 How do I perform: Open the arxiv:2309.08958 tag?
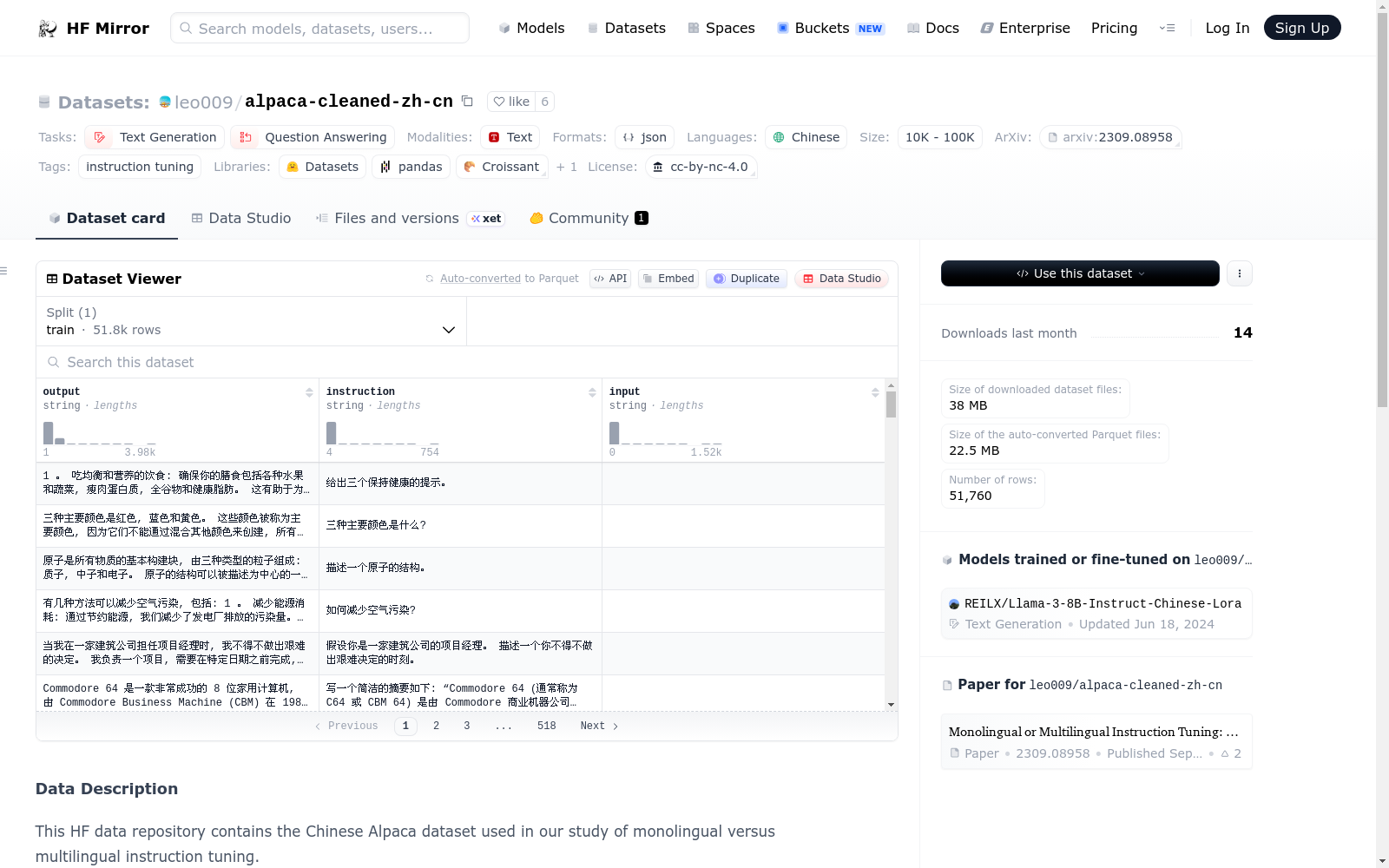click(1110, 137)
